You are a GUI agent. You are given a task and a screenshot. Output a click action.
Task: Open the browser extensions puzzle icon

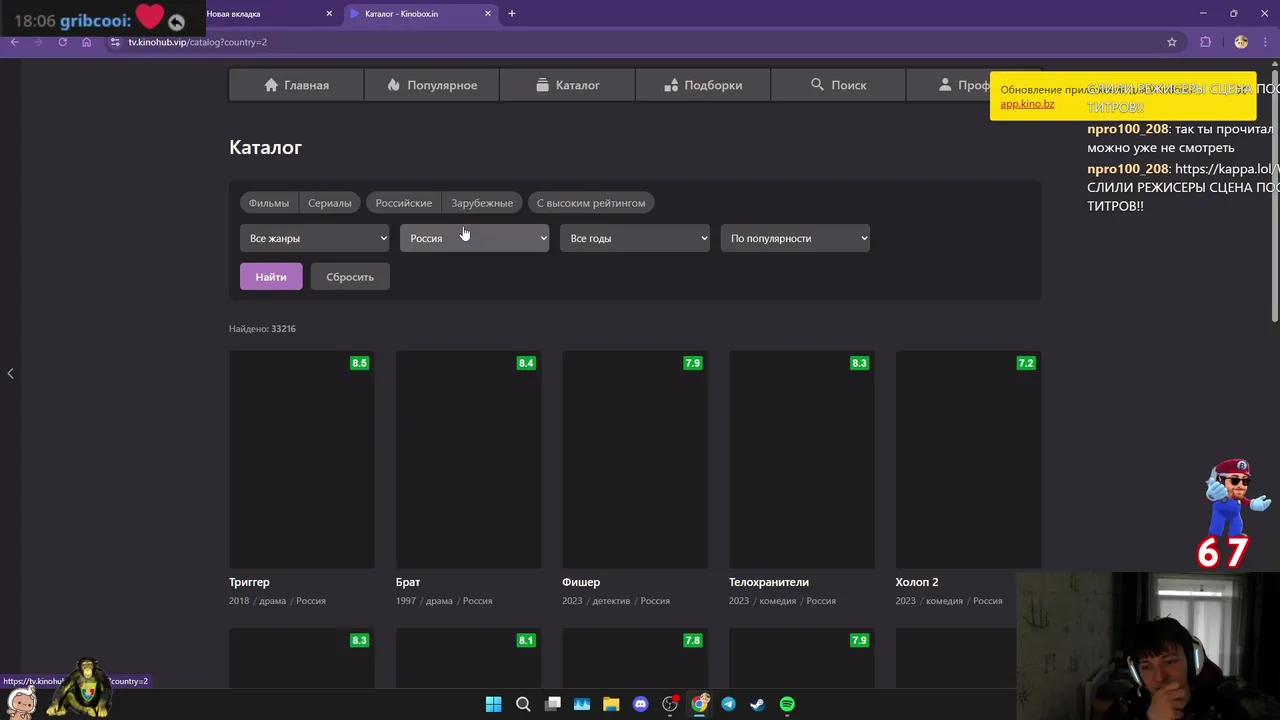[1205, 42]
